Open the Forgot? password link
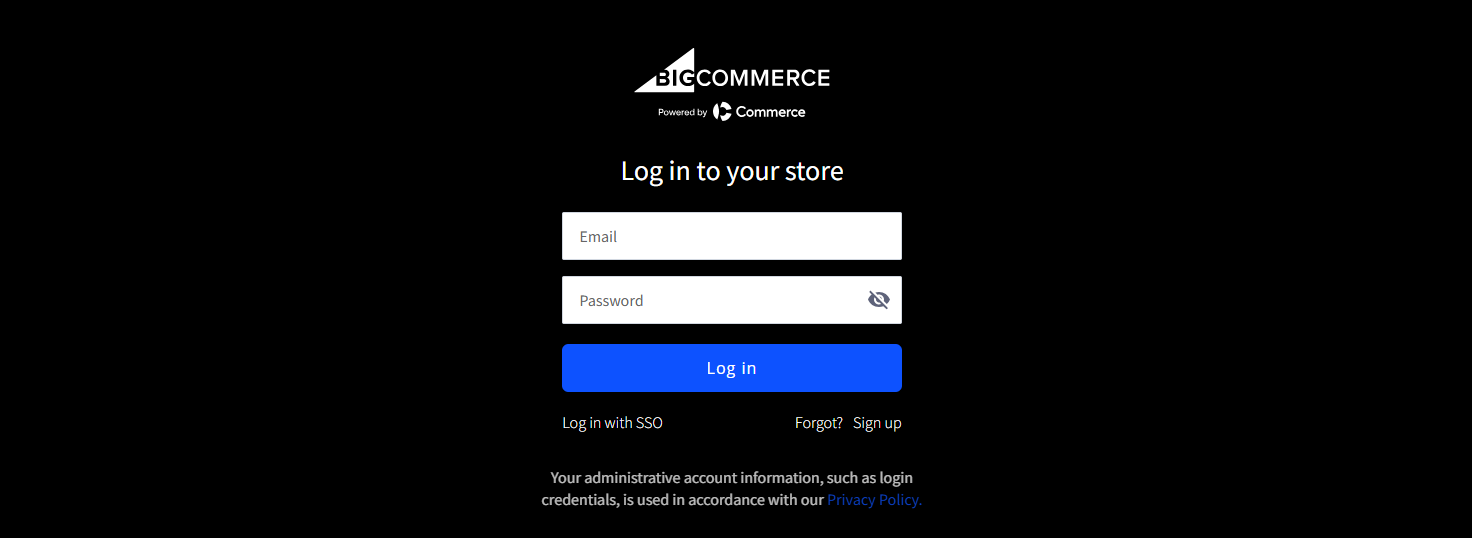Image resolution: width=1472 pixels, height=538 pixels. coord(819,423)
